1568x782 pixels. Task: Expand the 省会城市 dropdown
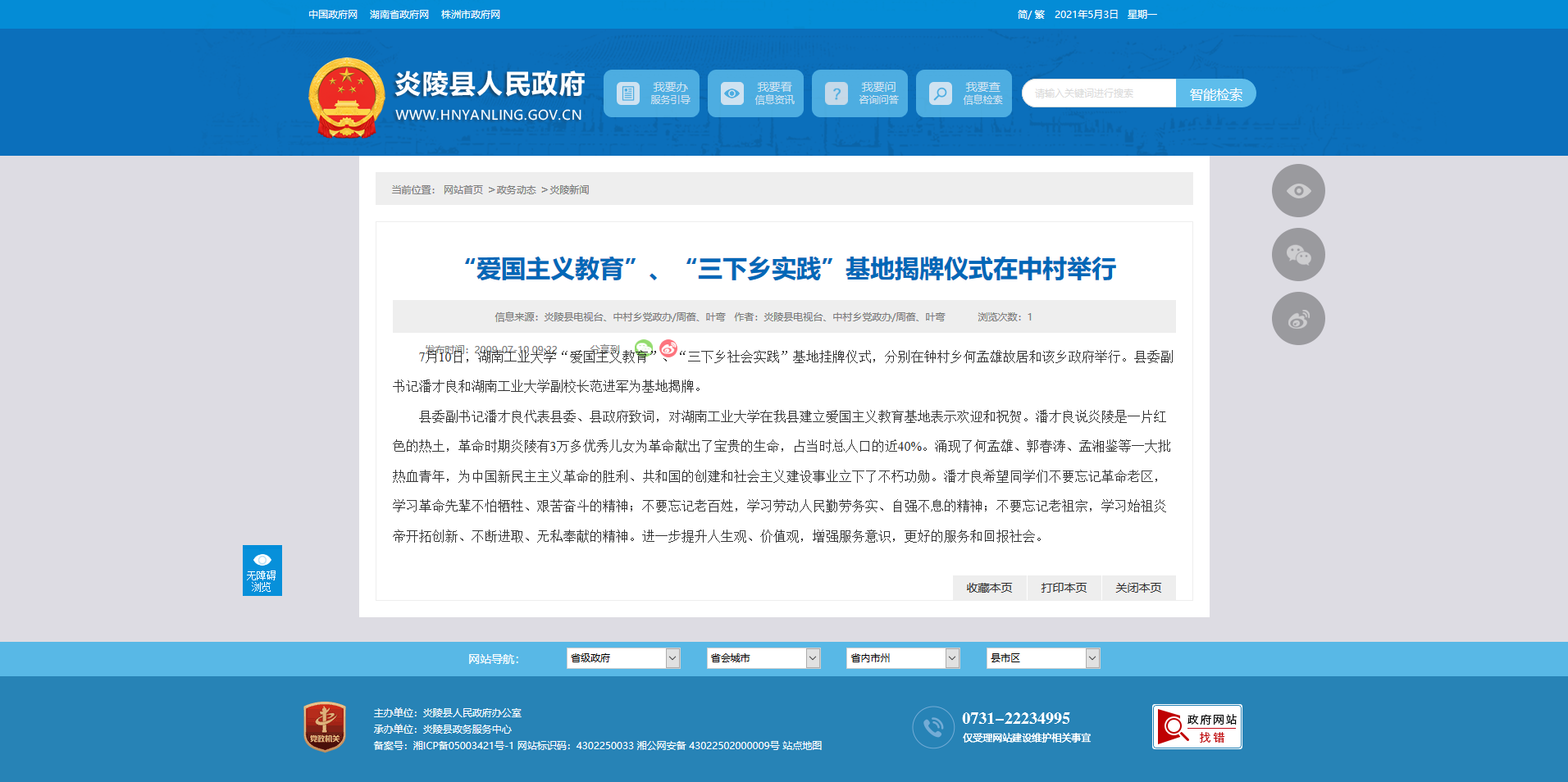coord(763,658)
